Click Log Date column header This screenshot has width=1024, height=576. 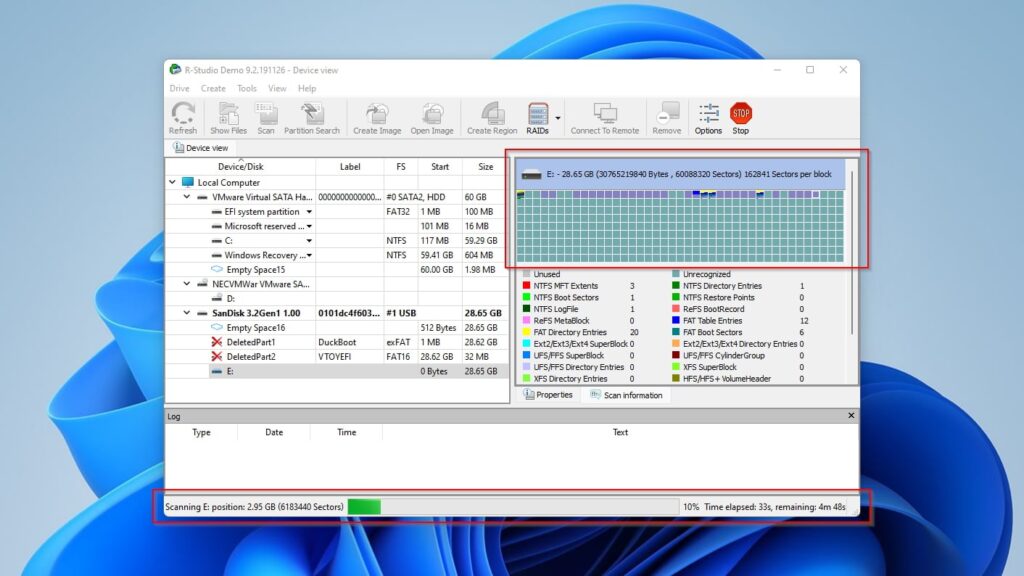pyautogui.click(x=274, y=432)
